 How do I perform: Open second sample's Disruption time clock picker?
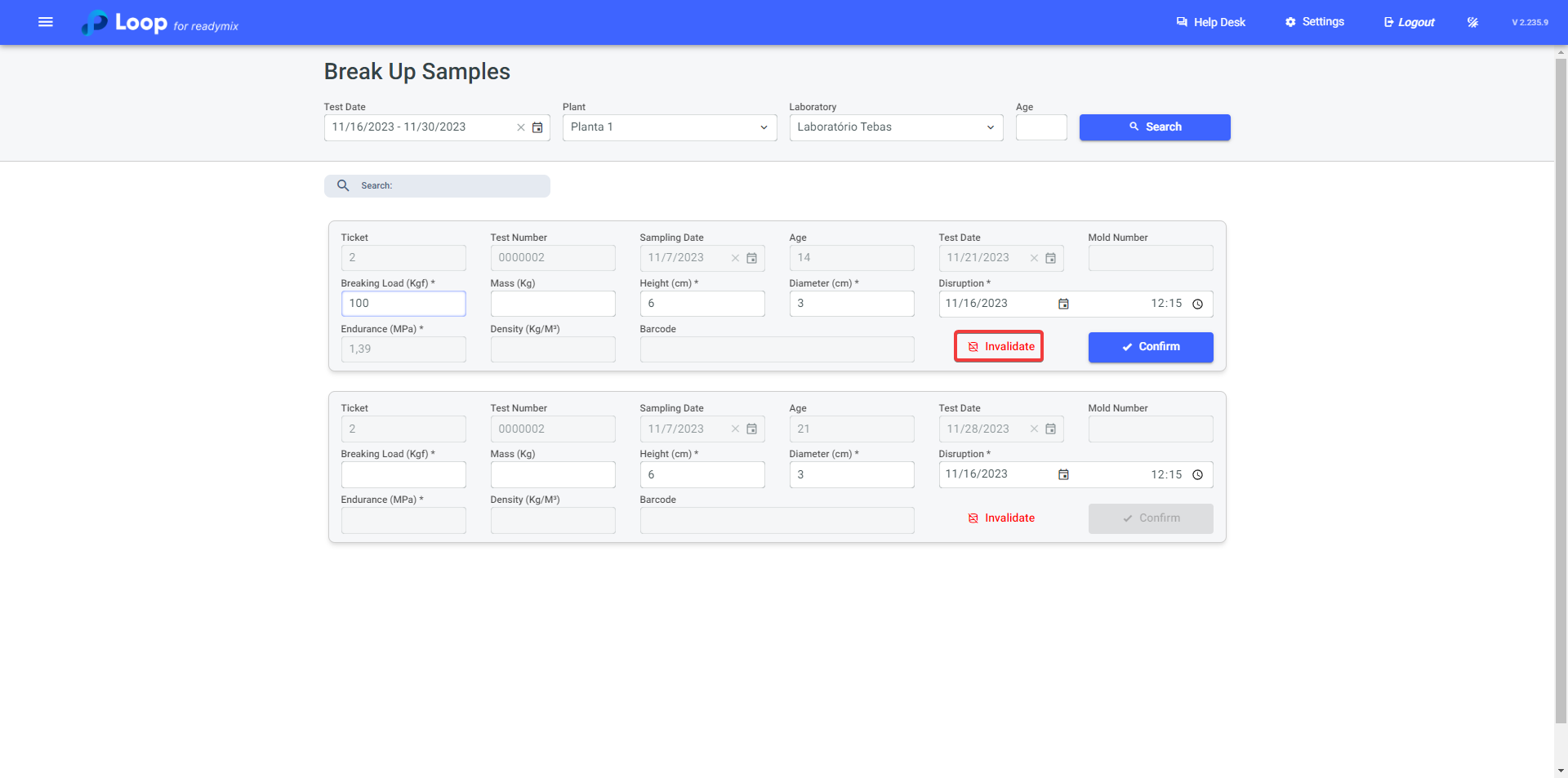click(x=1197, y=474)
